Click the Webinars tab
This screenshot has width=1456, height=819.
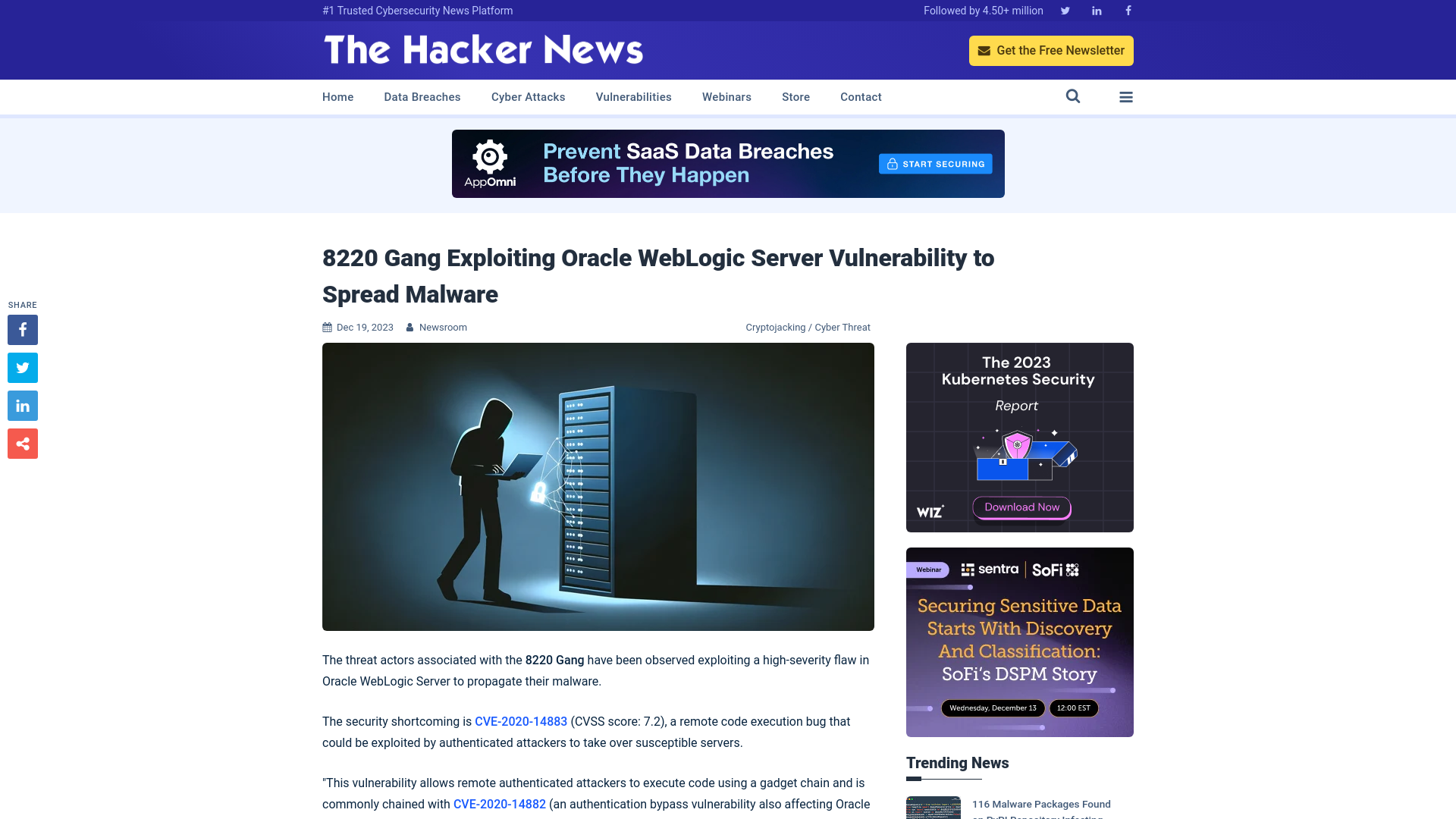pyautogui.click(x=727, y=97)
